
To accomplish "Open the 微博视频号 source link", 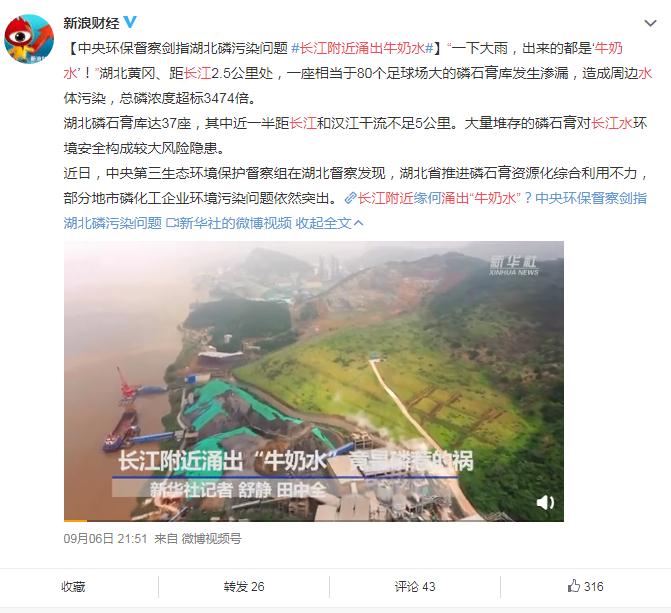I will tap(211, 538).
